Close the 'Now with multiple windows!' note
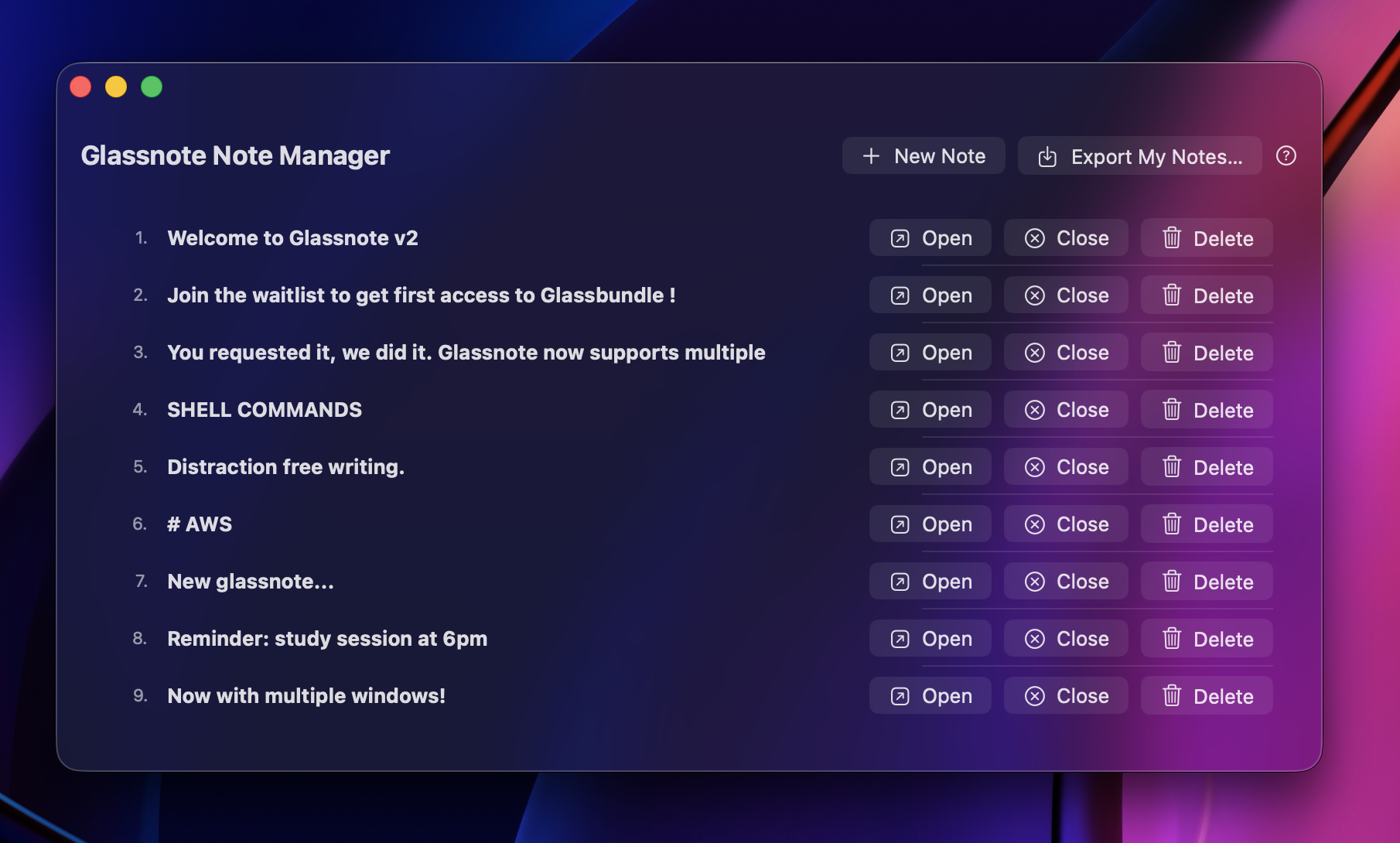The width and height of the screenshot is (1400, 843). click(x=1066, y=696)
